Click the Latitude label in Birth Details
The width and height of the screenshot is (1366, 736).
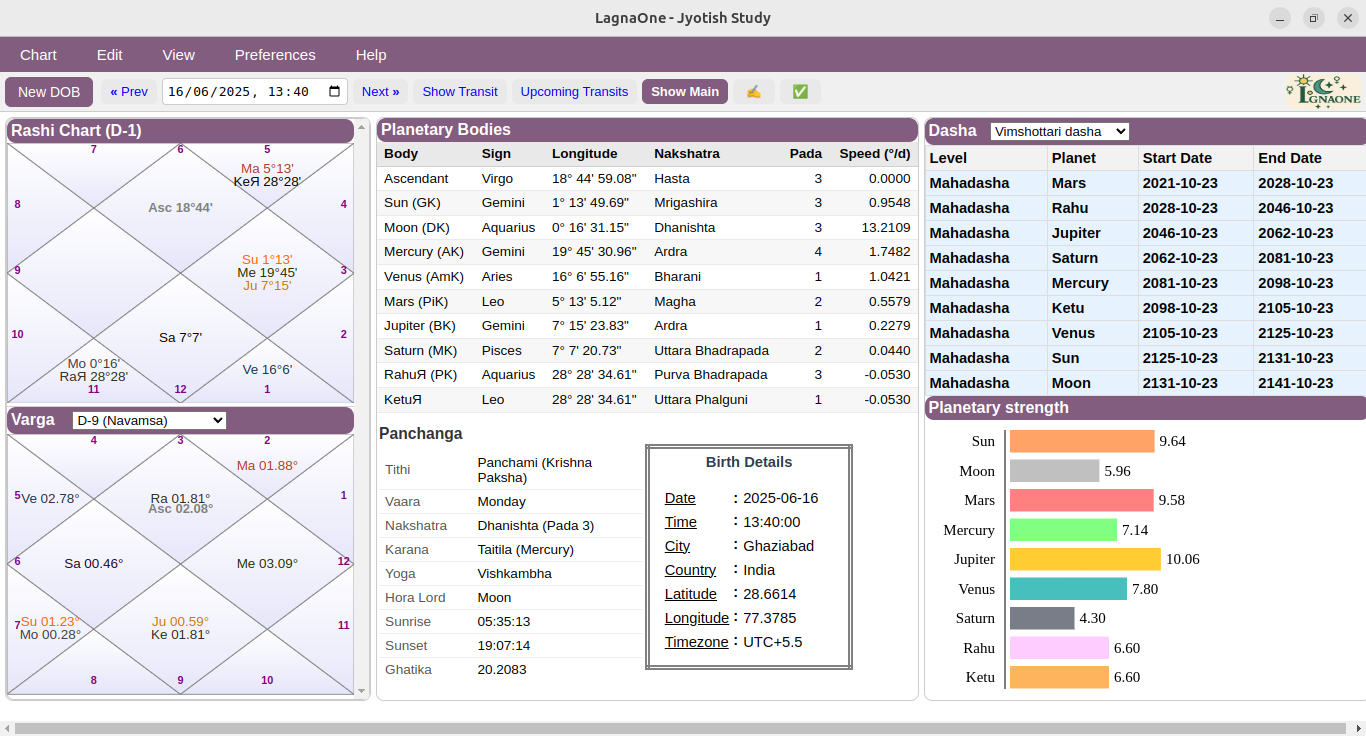click(x=691, y=594)
